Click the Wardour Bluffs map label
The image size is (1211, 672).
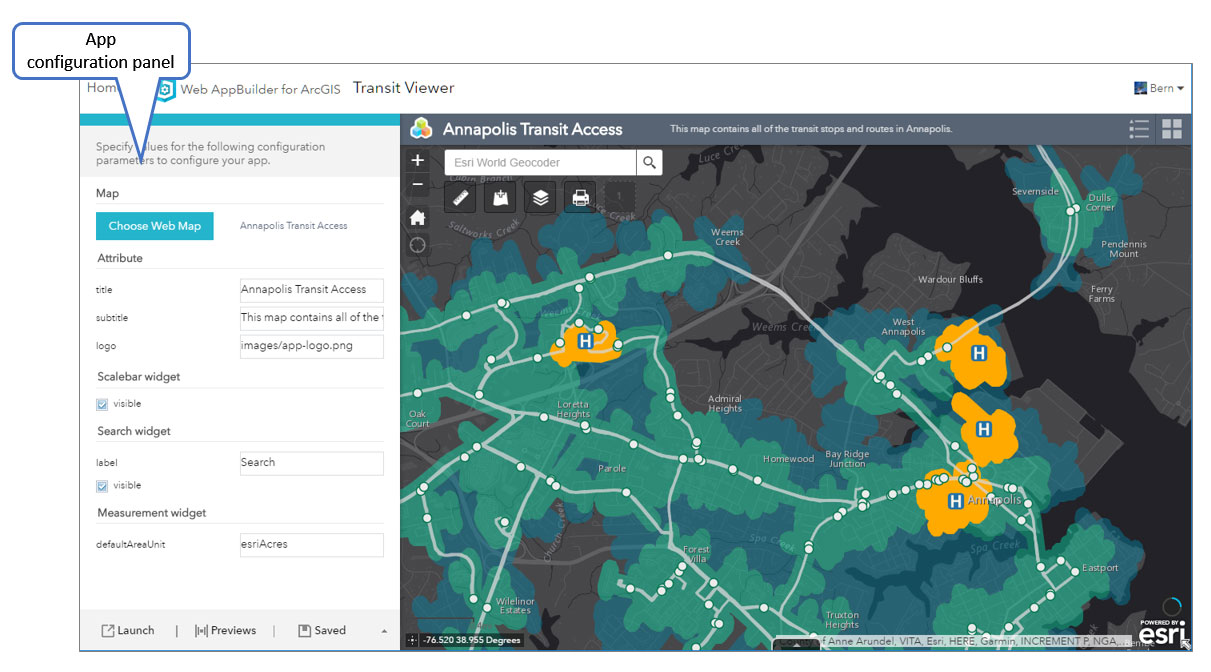click(x=950, y=280)
